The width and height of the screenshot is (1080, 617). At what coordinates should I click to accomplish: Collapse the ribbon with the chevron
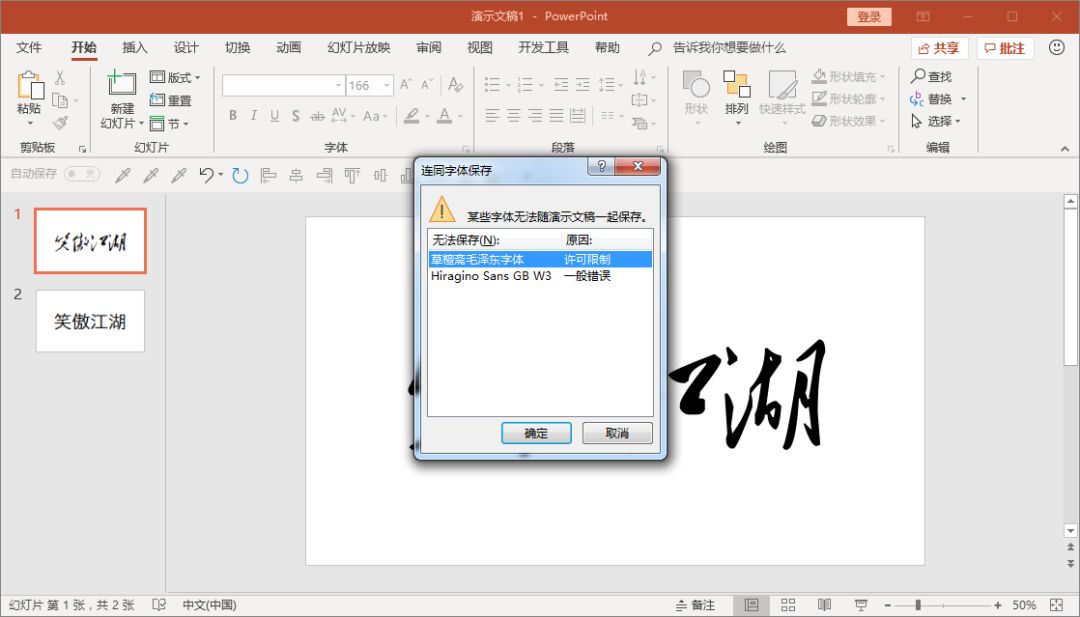coord(1065,149)
